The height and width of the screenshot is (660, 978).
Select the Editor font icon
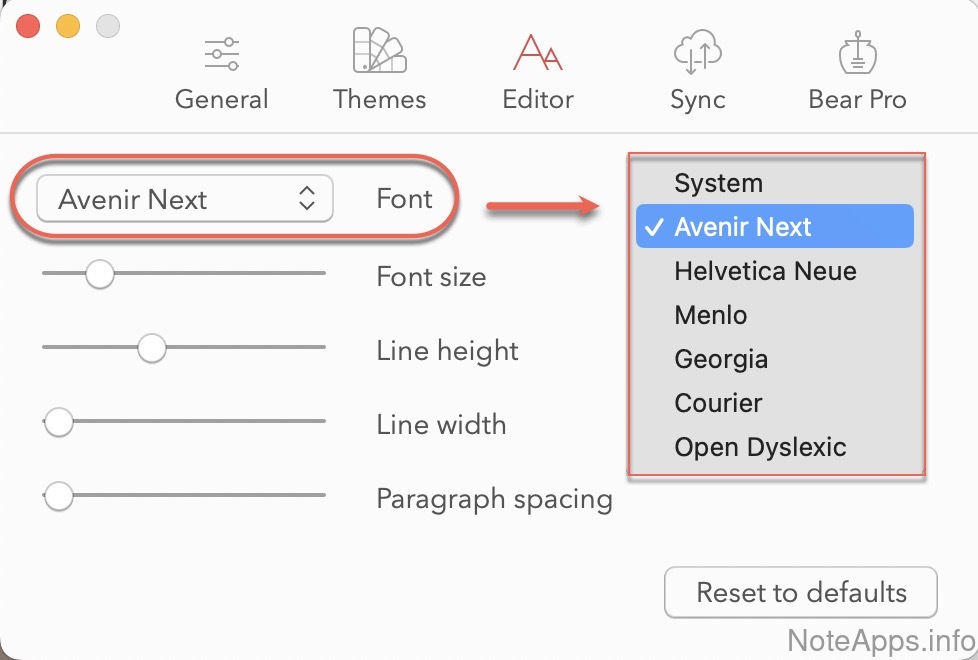(537, 54)
